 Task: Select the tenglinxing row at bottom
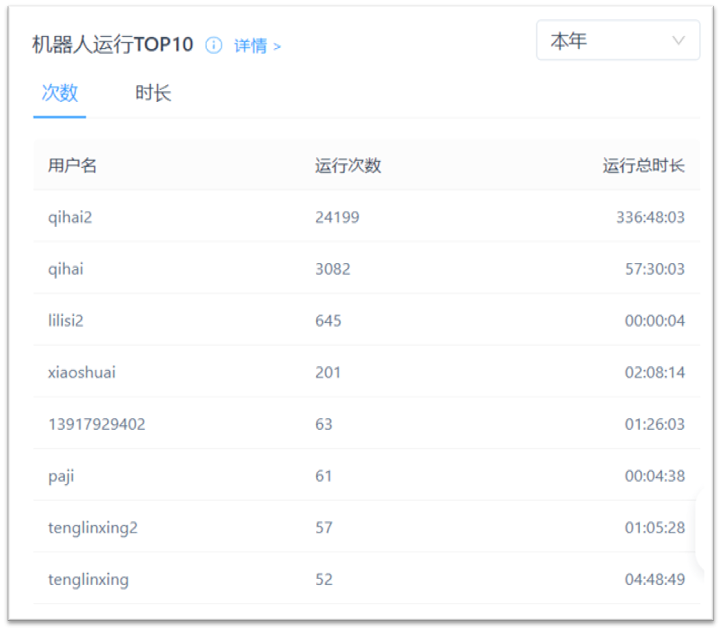coord(88,580)
